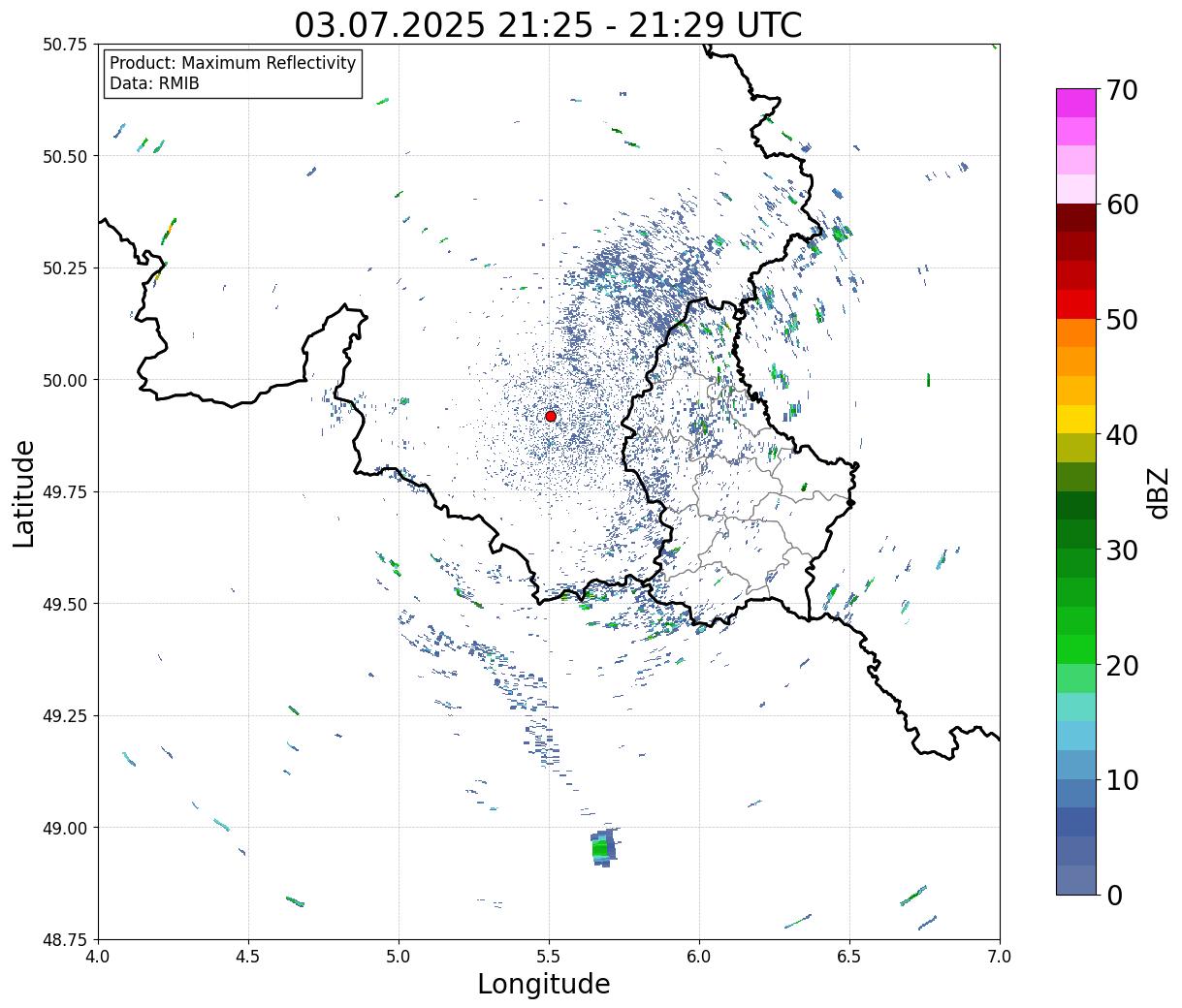Image resolution: width=1182 pixels, height=1008 pixels.
Task: Click the 'Latitude' axis label
Action: point(24,492)
